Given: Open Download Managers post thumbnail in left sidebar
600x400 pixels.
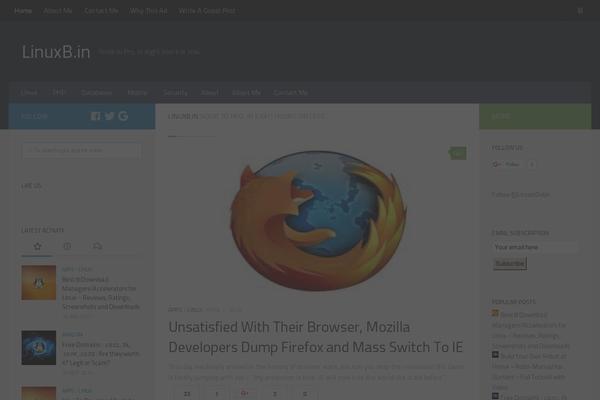Looking at the screenshot, I should coord(39,282).
